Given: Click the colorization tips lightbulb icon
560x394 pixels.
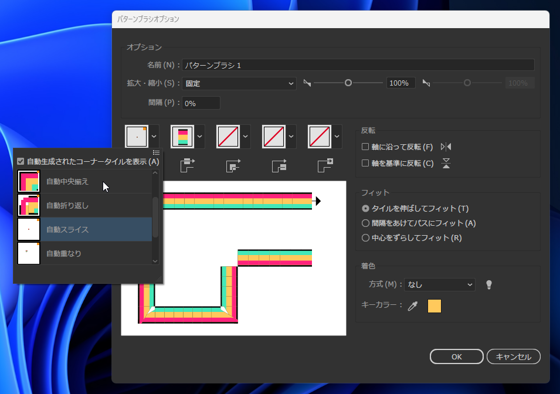Looking at the screenshot, I should [489, 285].
